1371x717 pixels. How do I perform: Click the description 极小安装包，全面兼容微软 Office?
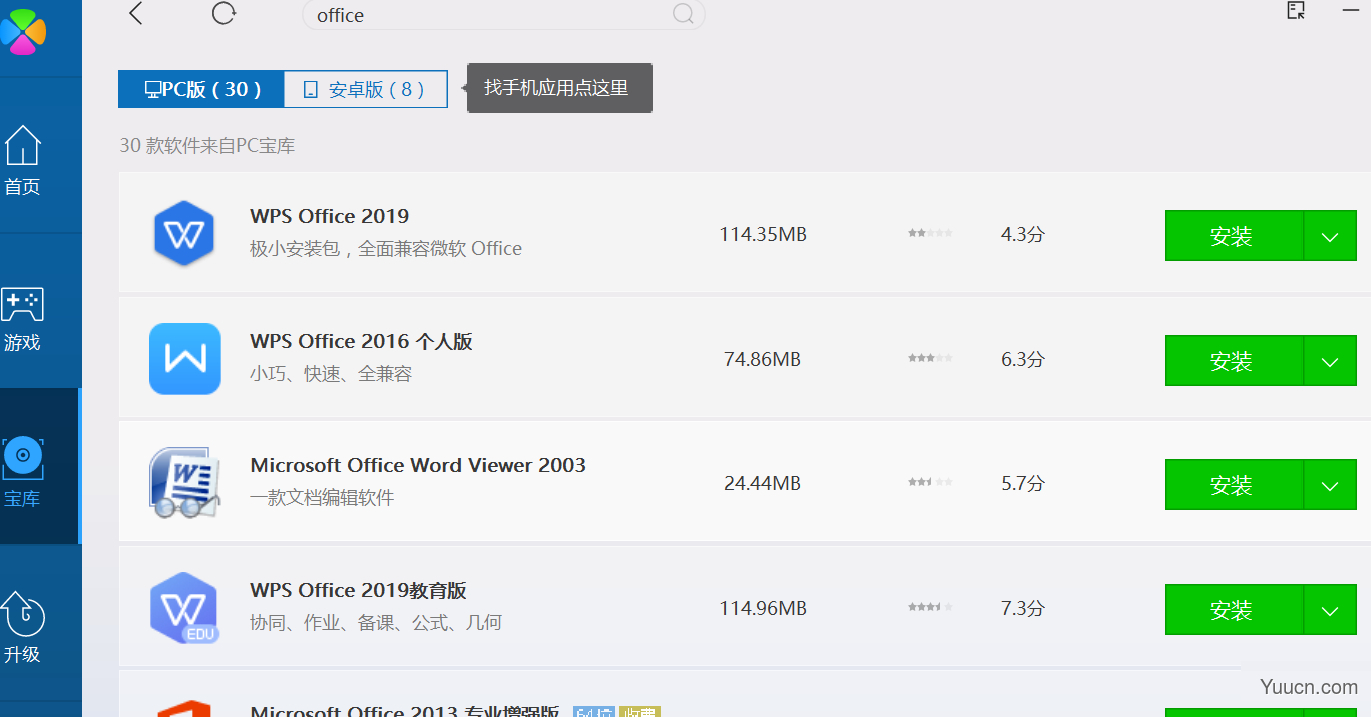386,249
